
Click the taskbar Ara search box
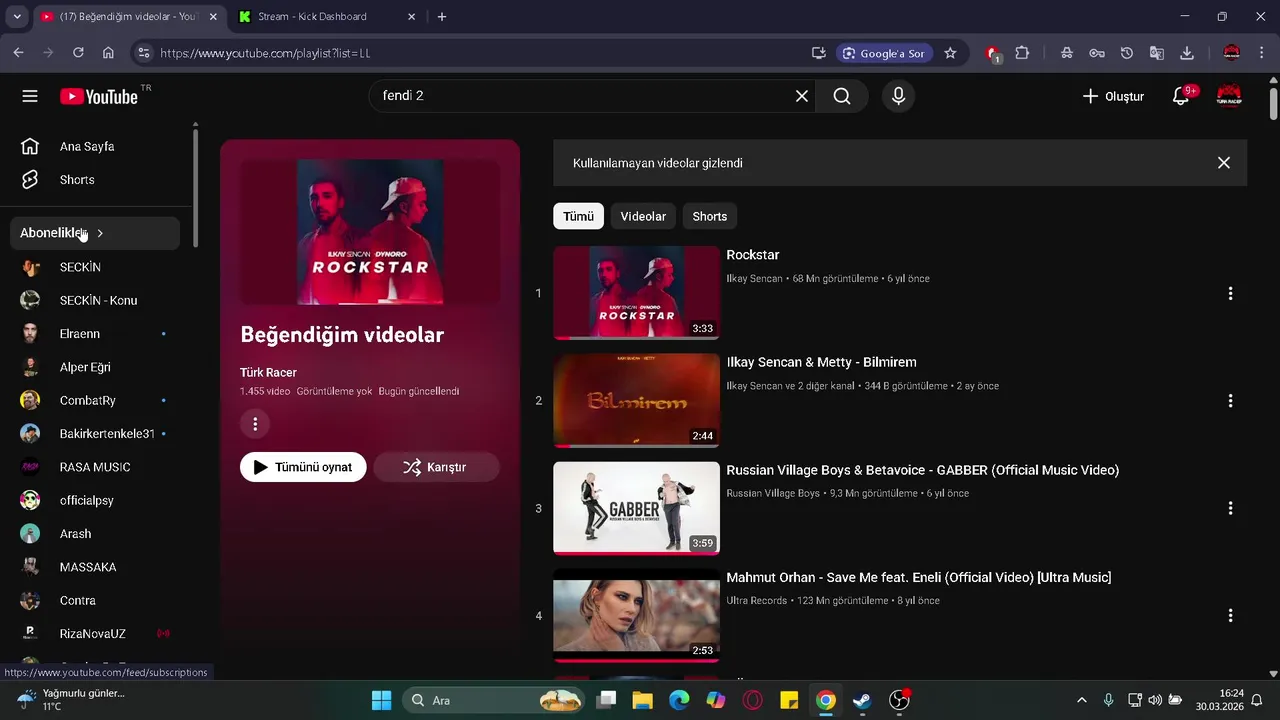495,700
